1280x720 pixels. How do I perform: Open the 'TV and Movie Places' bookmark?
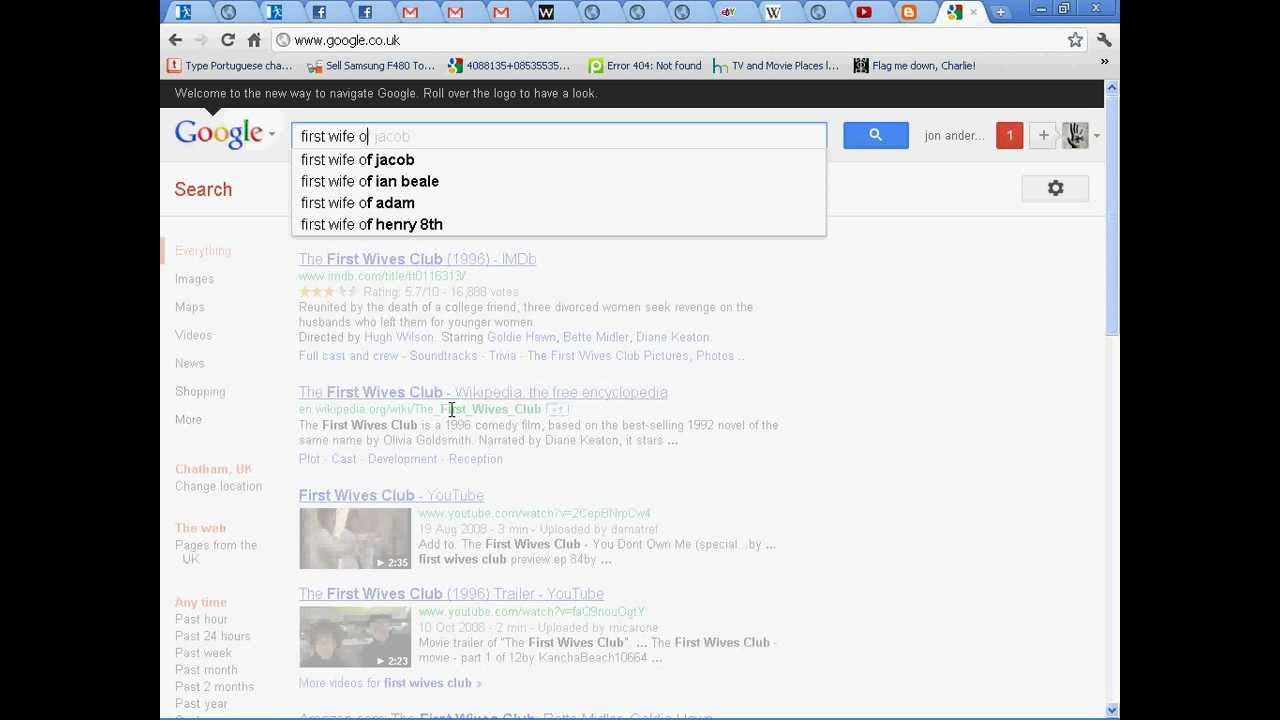(776, 66)
